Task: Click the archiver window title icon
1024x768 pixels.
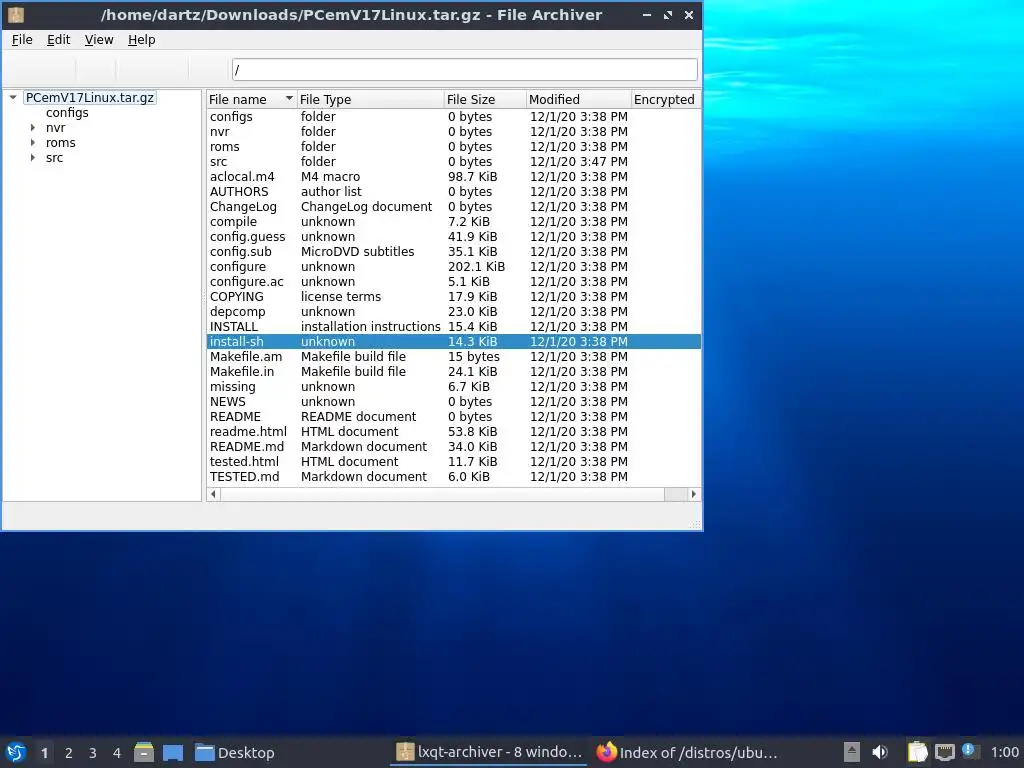Action: (x=16, y=15)
